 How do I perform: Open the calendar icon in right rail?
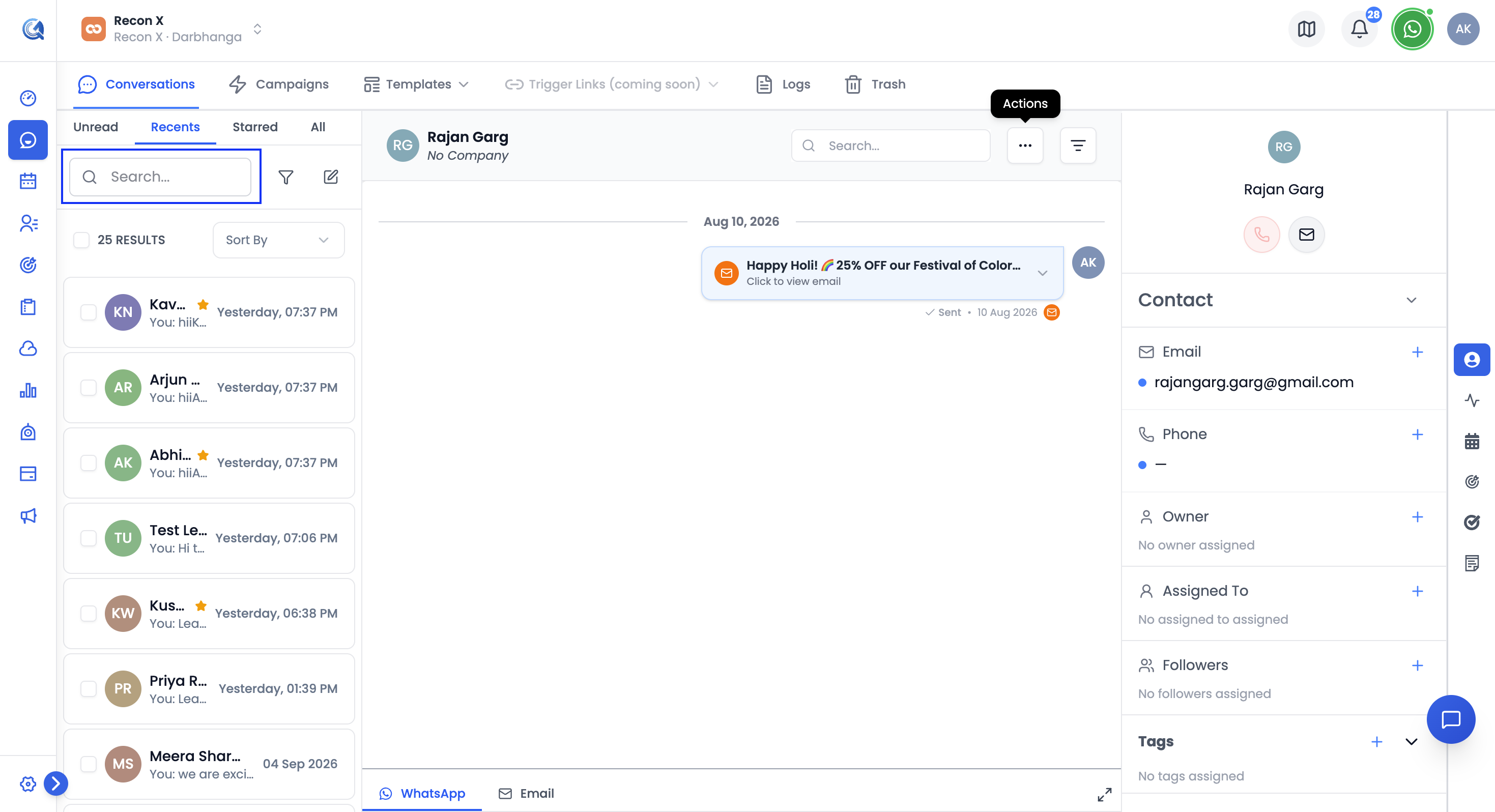pos(1471,441)
